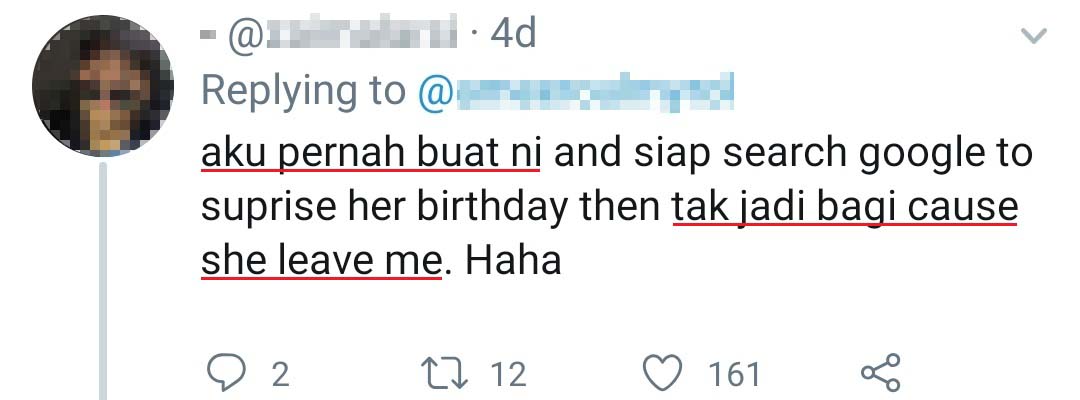The image size is (1080, 400).
Task: Like the tweet with the heart icon
Action: click(661, 373)
